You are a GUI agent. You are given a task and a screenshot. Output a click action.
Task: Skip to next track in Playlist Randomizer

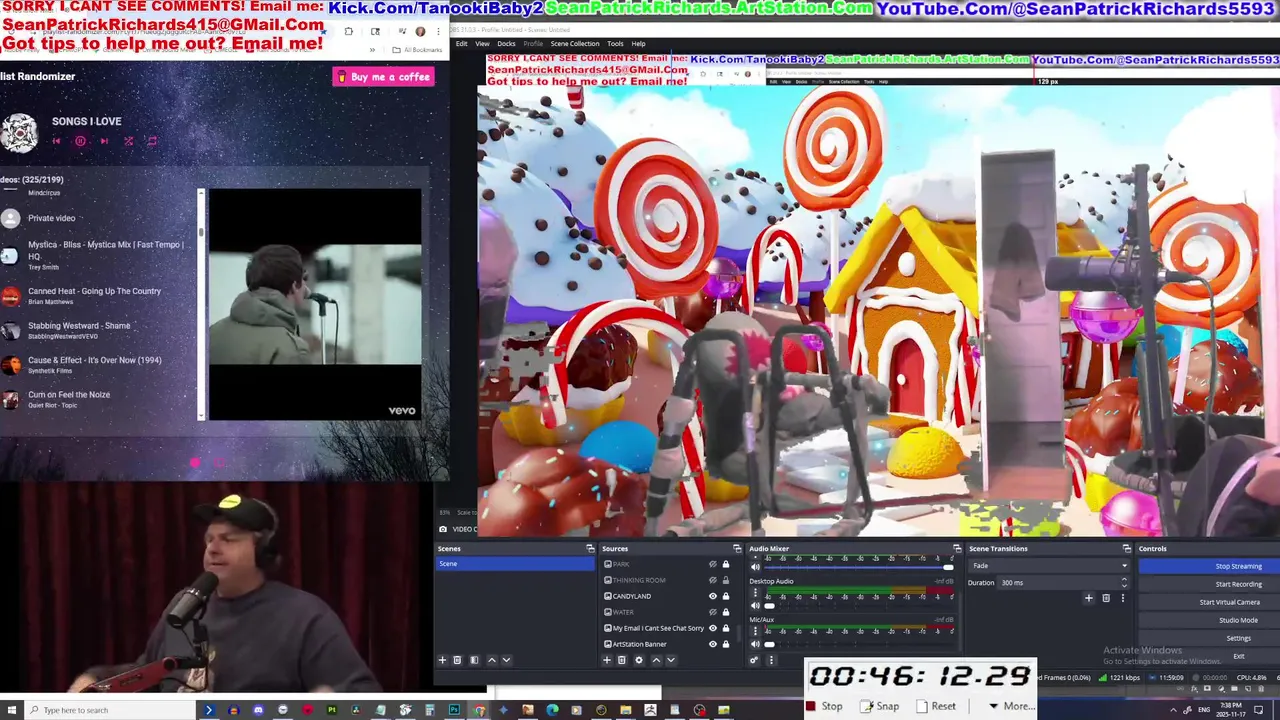(x=104, y=141)
